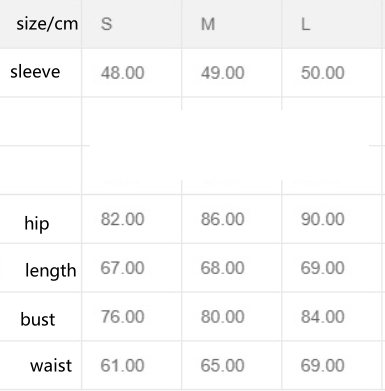Select bust value 80.00

click(223, 317)
